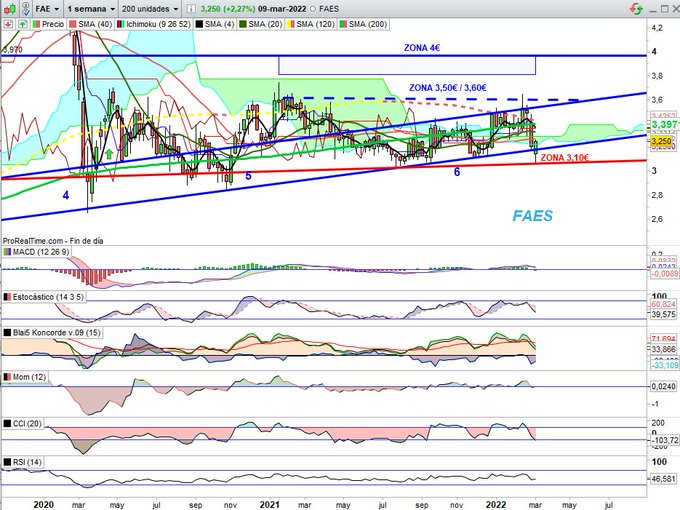Click the CCI (20) panel label
680x510 pixels.
(x=27, y=423)
